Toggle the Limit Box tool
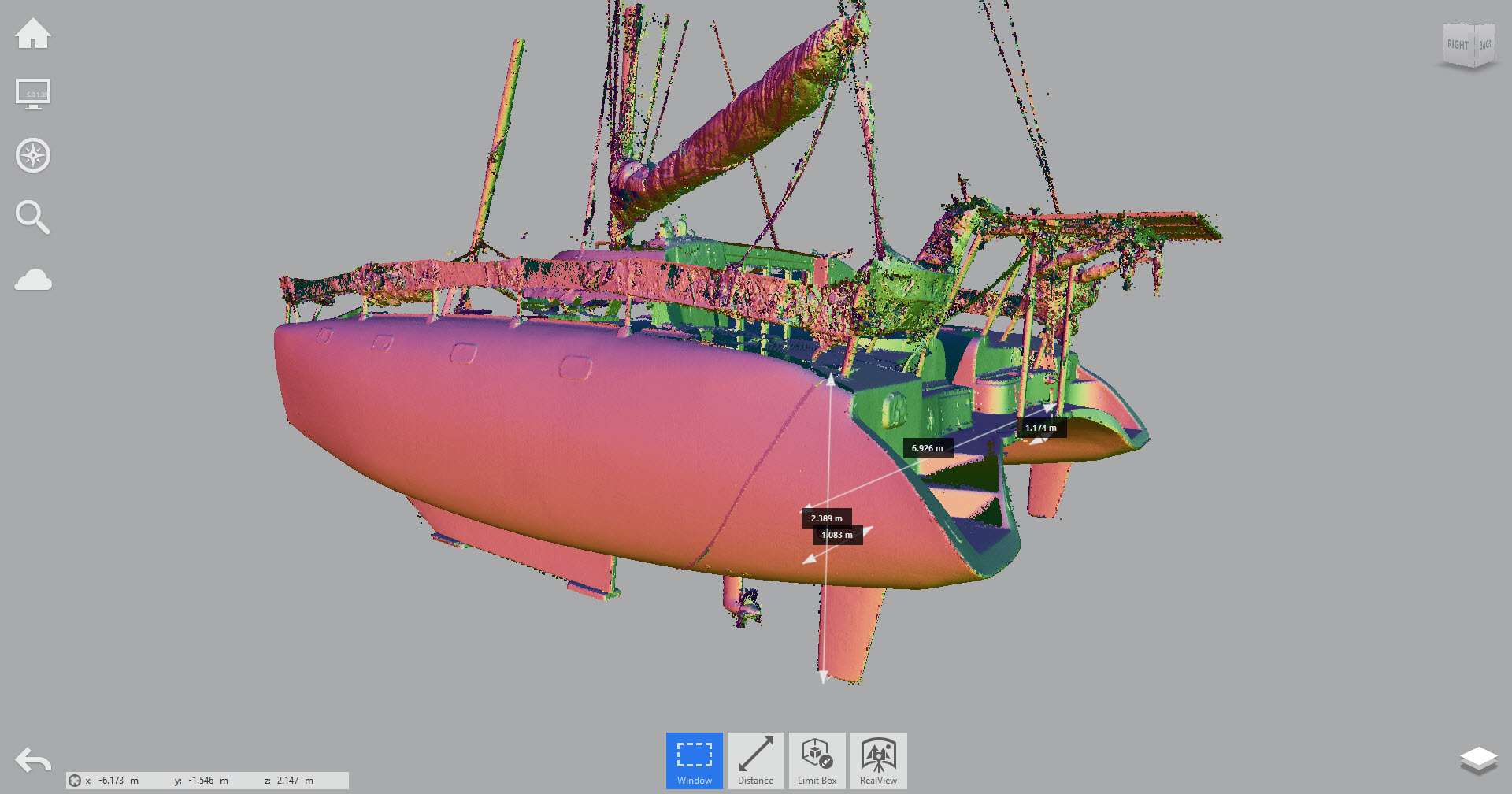 [x=817, y=760]
